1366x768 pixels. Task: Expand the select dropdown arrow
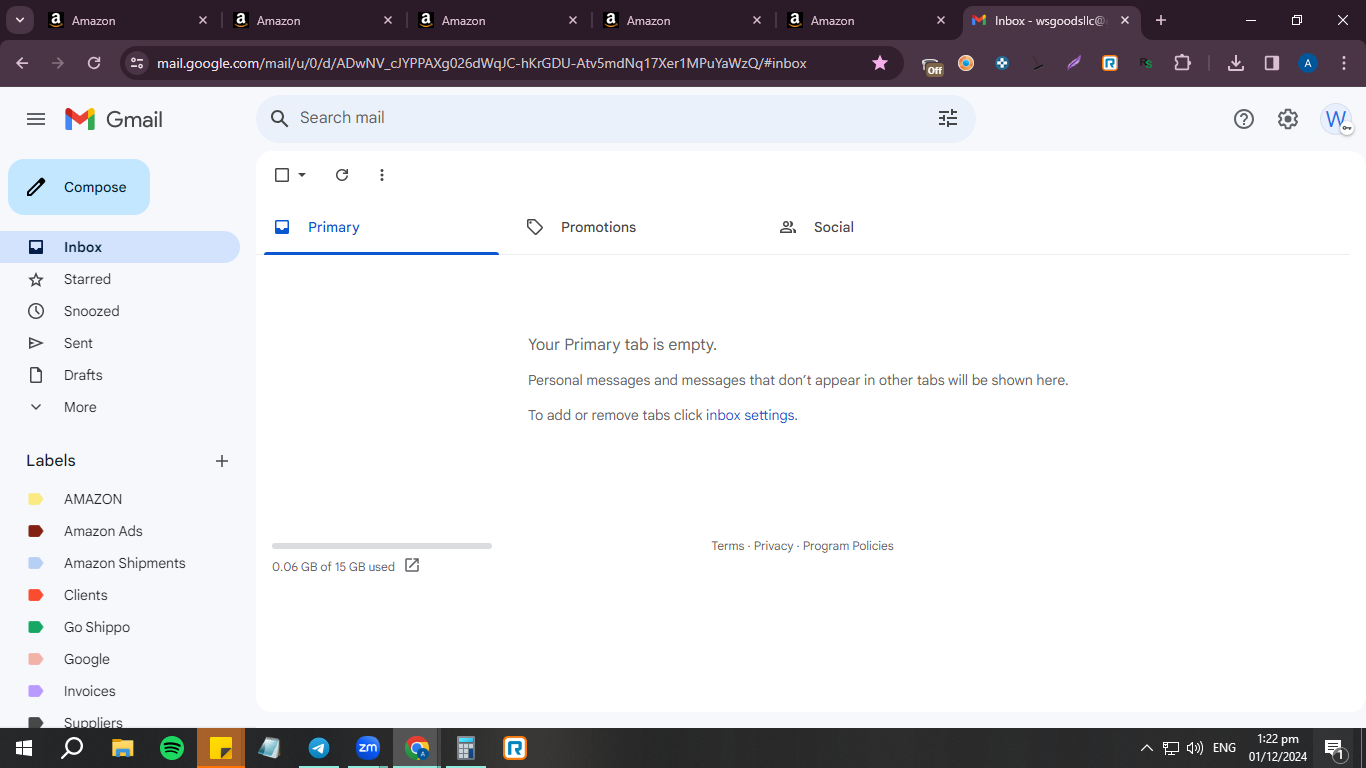tap(302, 175)
